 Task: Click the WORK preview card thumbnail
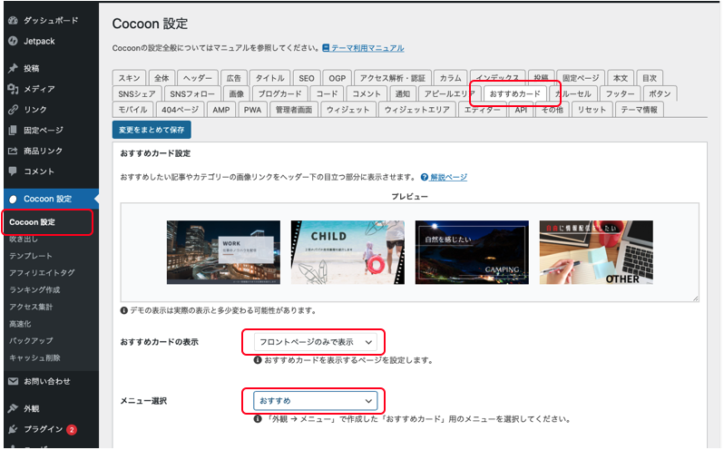tap(223, 252)
